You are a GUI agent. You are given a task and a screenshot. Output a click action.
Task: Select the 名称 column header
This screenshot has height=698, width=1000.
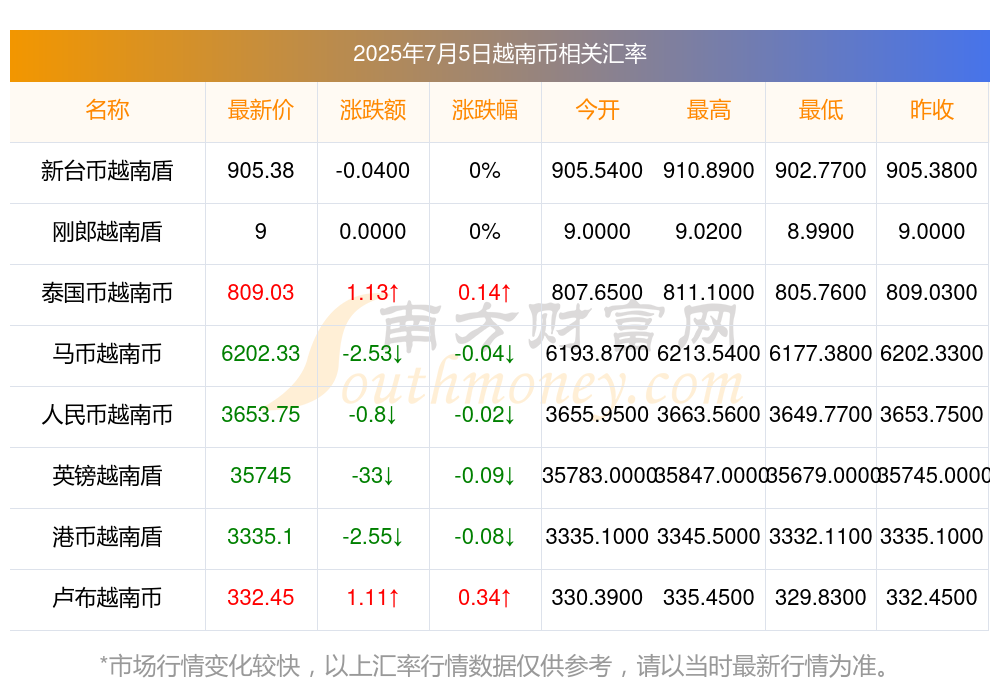(107, 110)
